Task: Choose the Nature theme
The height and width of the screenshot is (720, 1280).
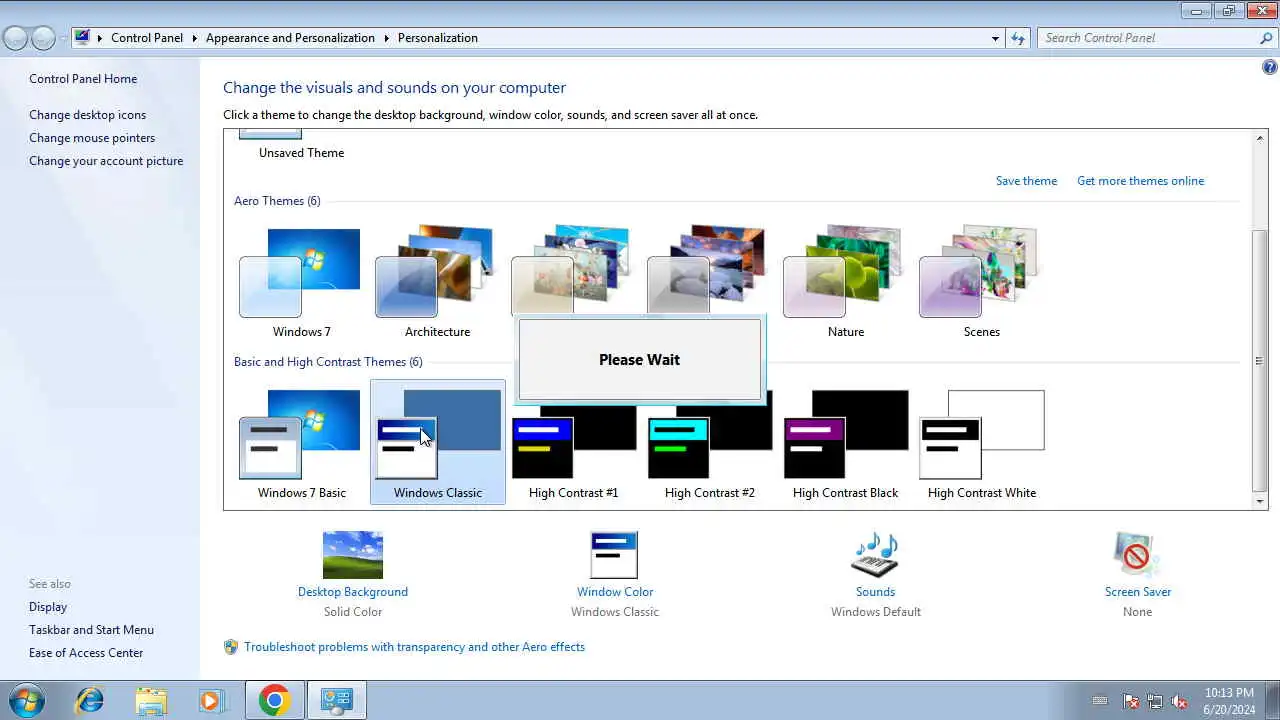Action: (x=845, y=282)
